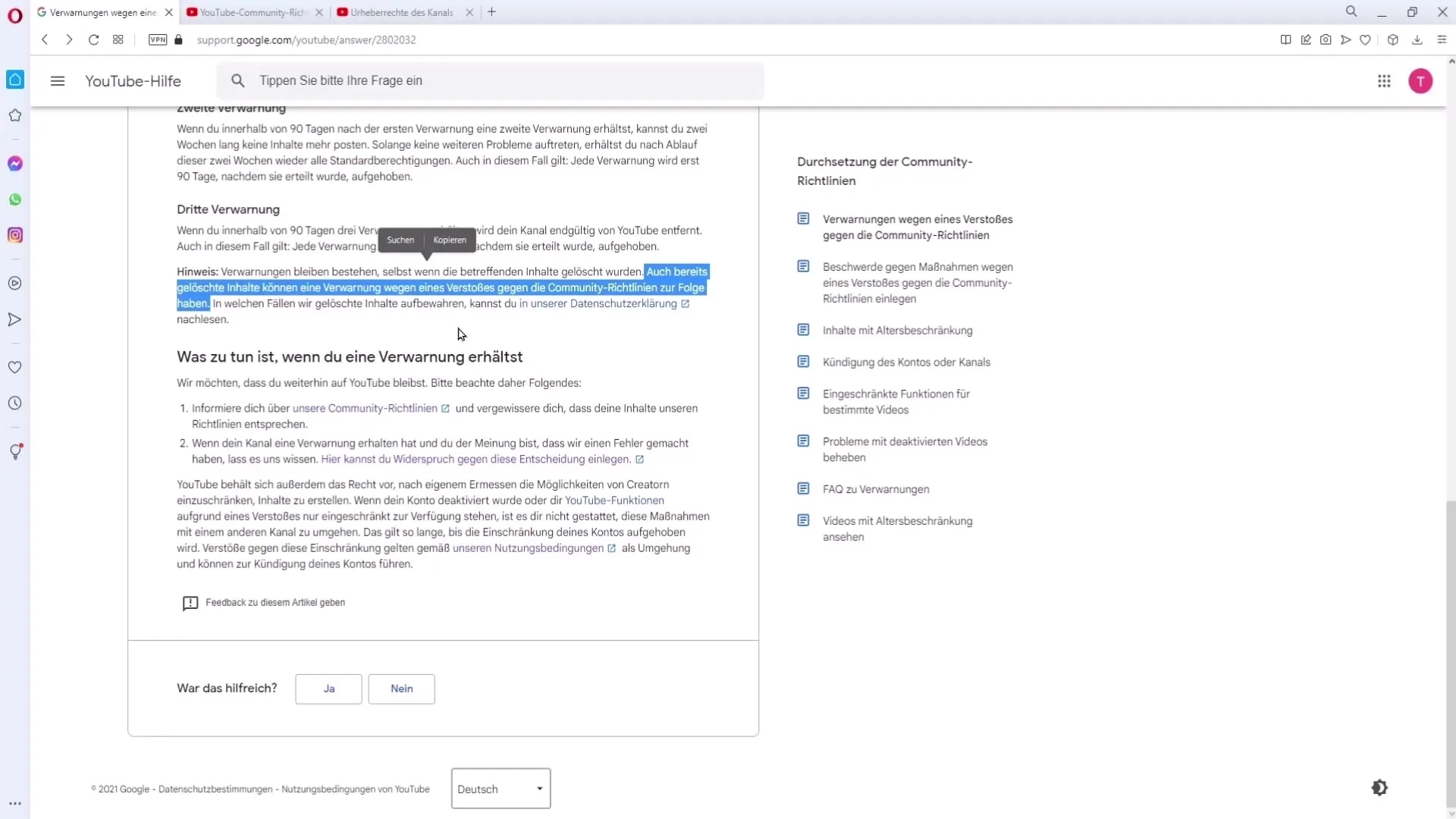Open the YouTube-Hilfe hamburger menu
Image resolution: width=1456 pixels, height=819 pixels.
(x=58, y=81)
